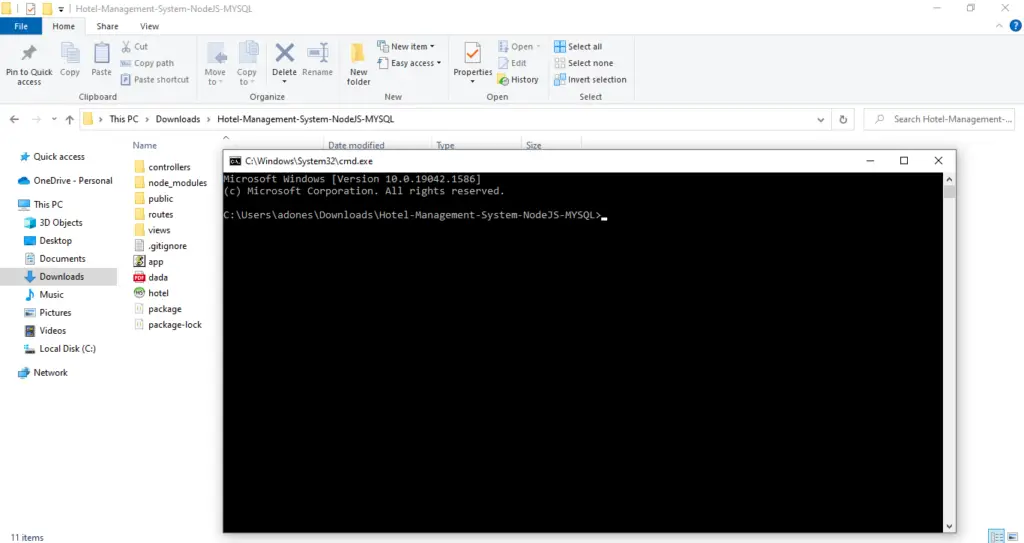Select the node_modules folder

(x=176, y=183)
